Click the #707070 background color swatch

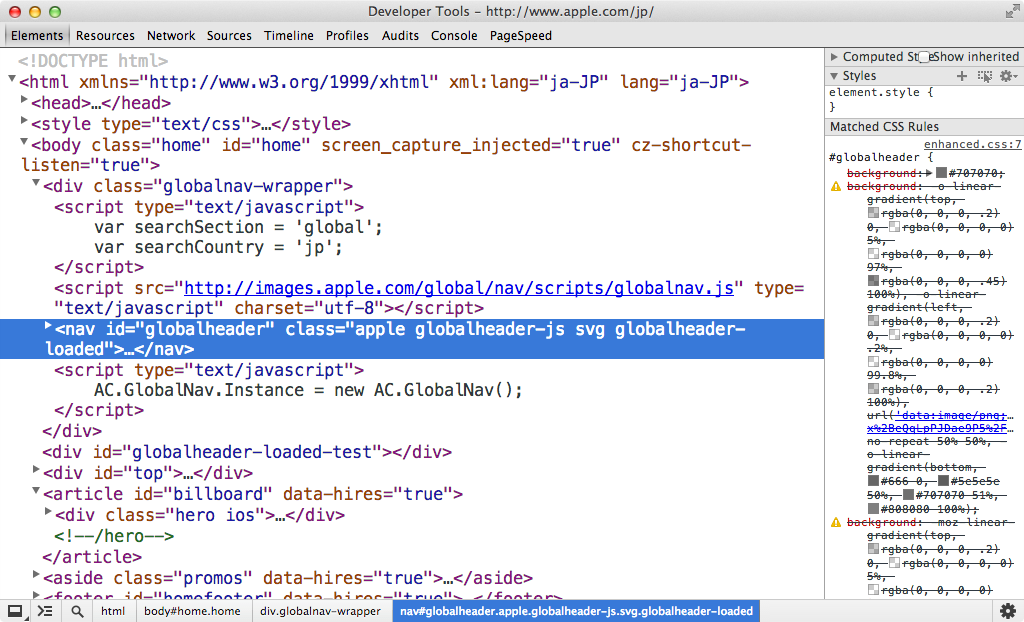click(941, 172)
